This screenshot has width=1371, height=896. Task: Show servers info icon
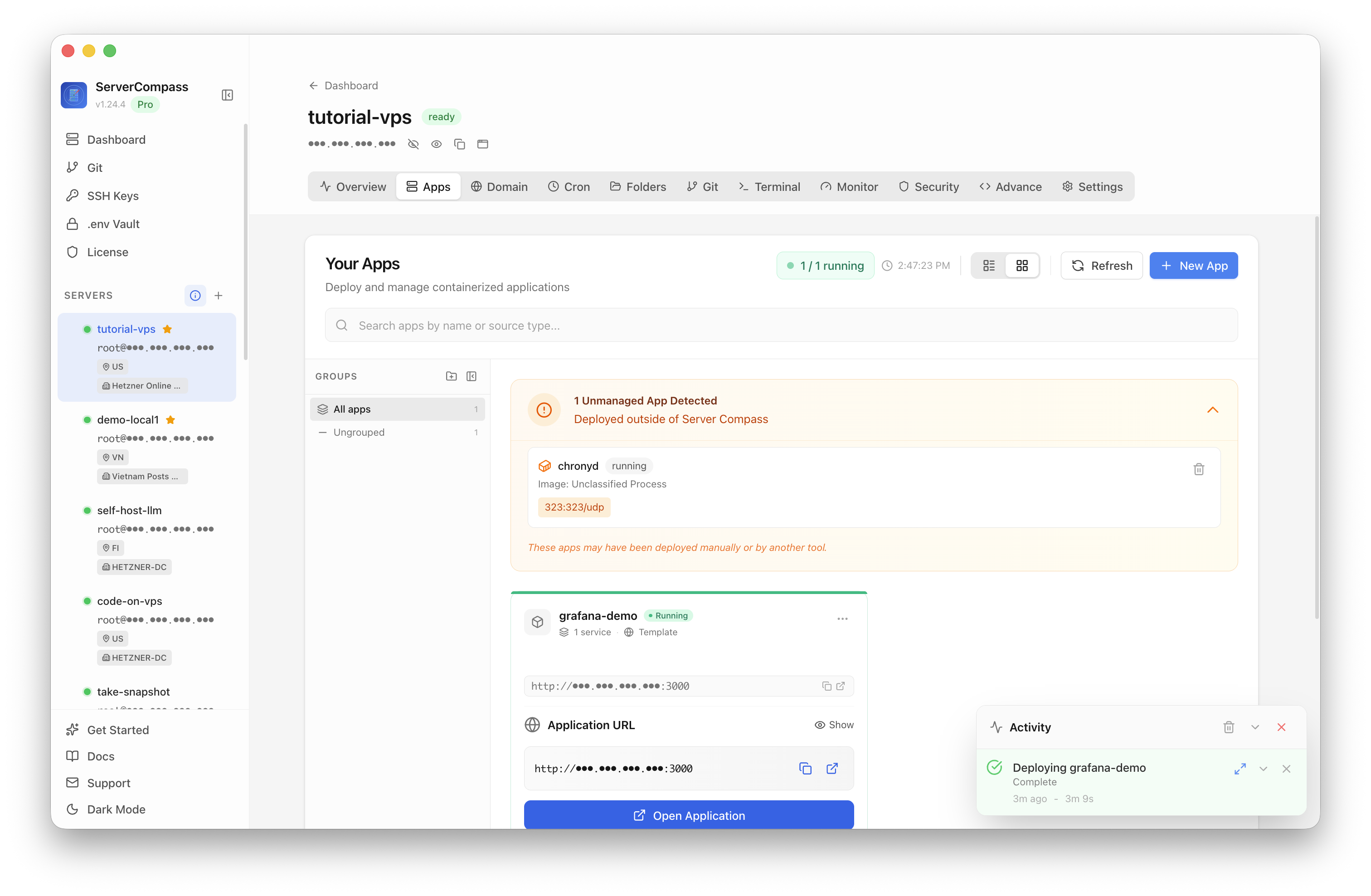[x=195, y=296]
